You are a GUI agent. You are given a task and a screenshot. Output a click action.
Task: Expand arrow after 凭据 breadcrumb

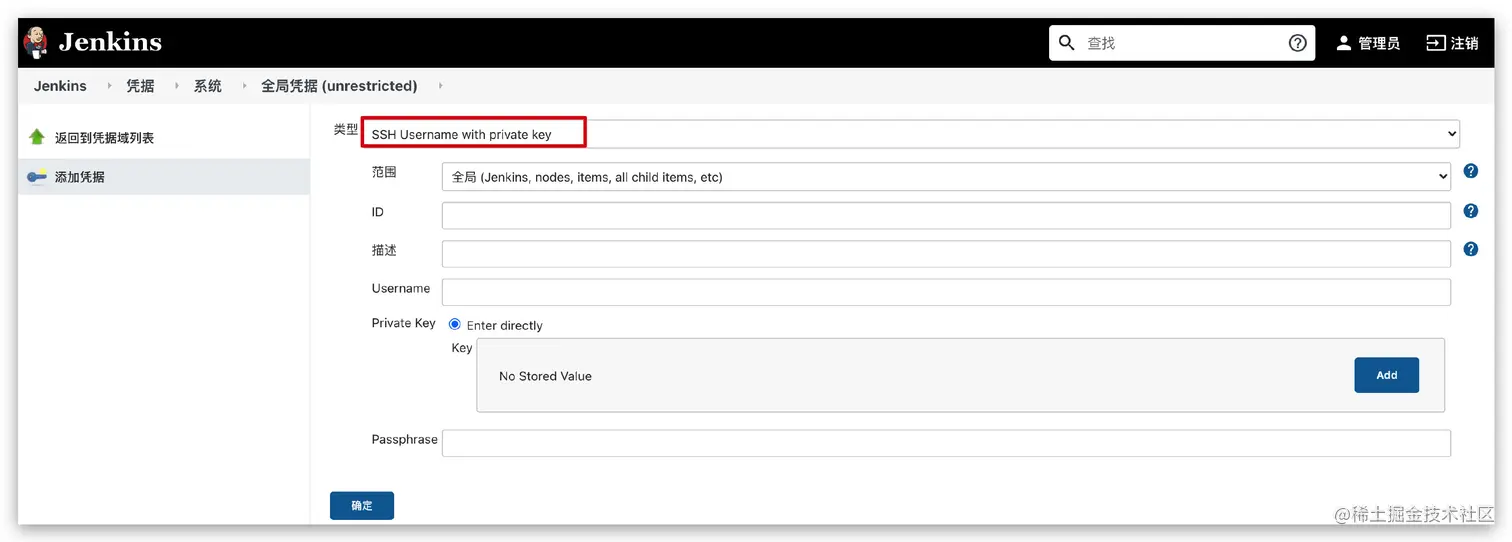point(175,86)
